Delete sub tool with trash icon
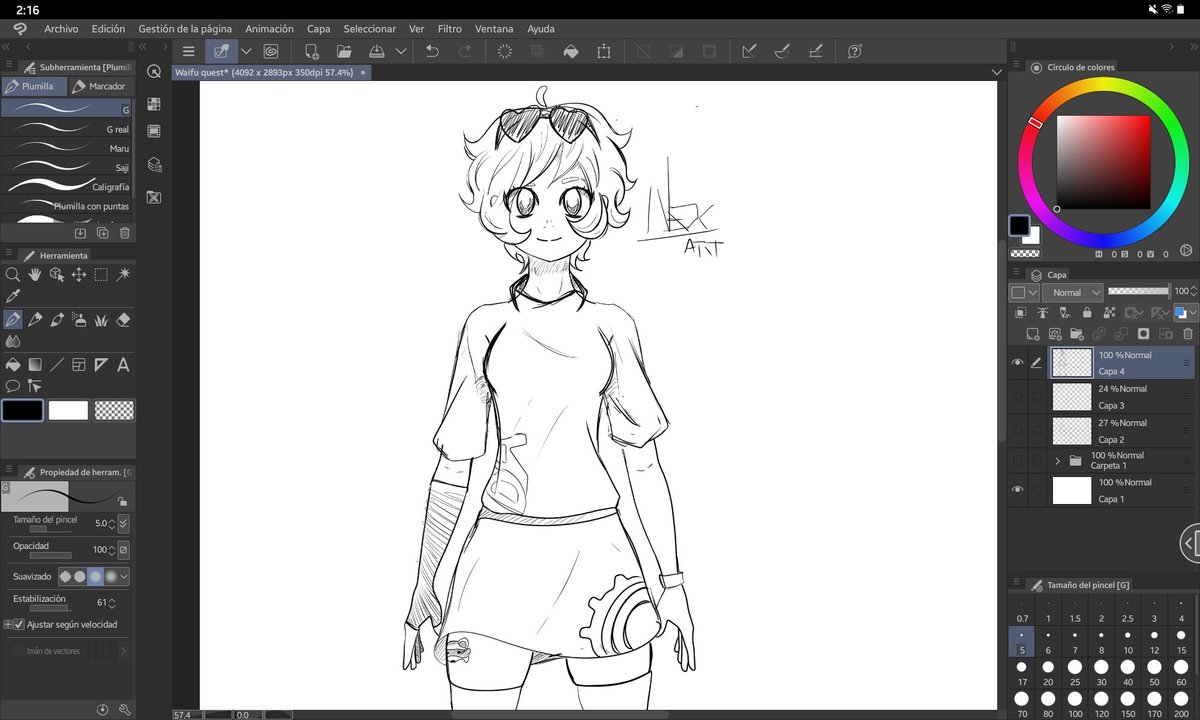Screen dimensions: 1200x720 [125, 233]
